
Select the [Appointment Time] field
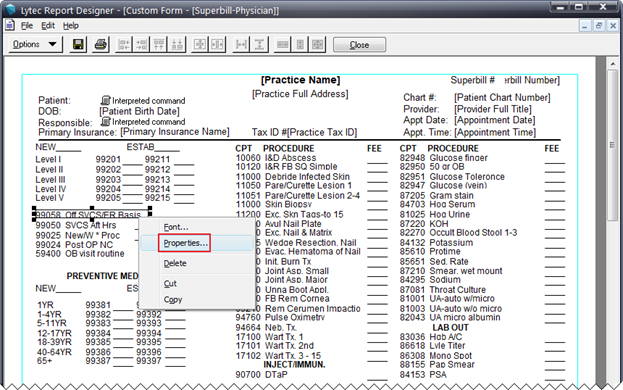pos(495,132)
